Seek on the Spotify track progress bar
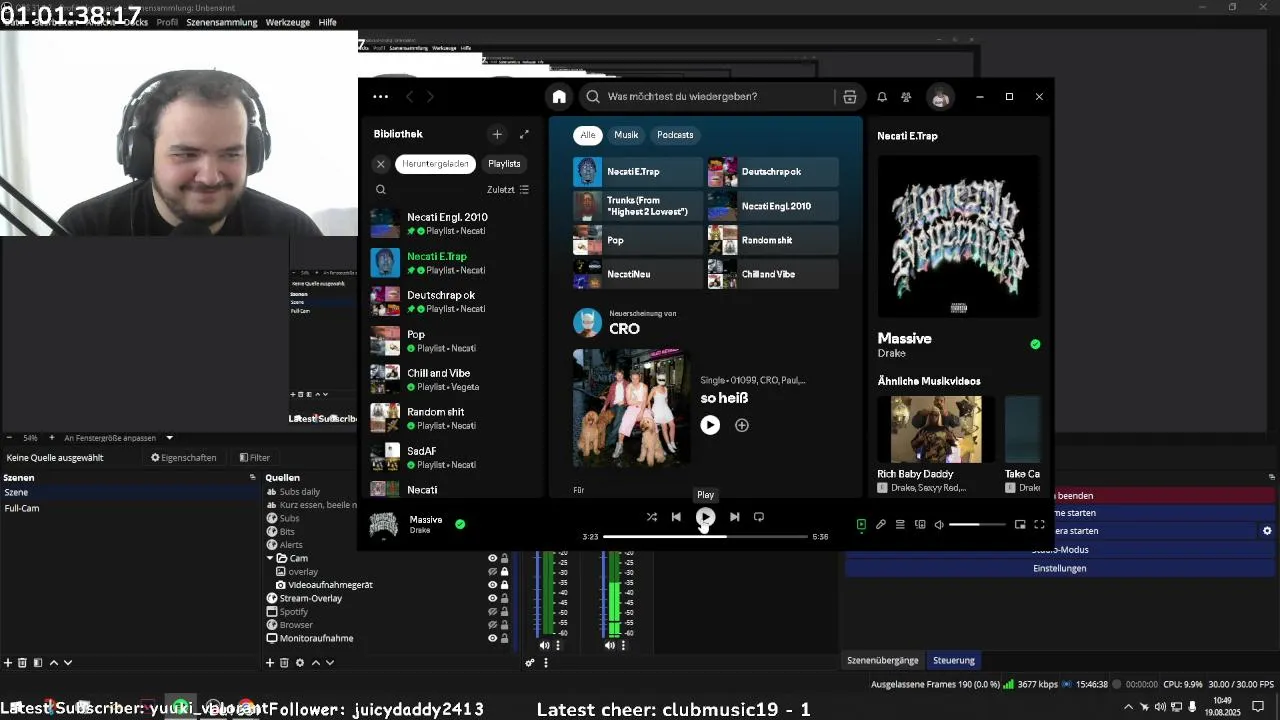1280x720 pixels. click(x=705, y=537)
